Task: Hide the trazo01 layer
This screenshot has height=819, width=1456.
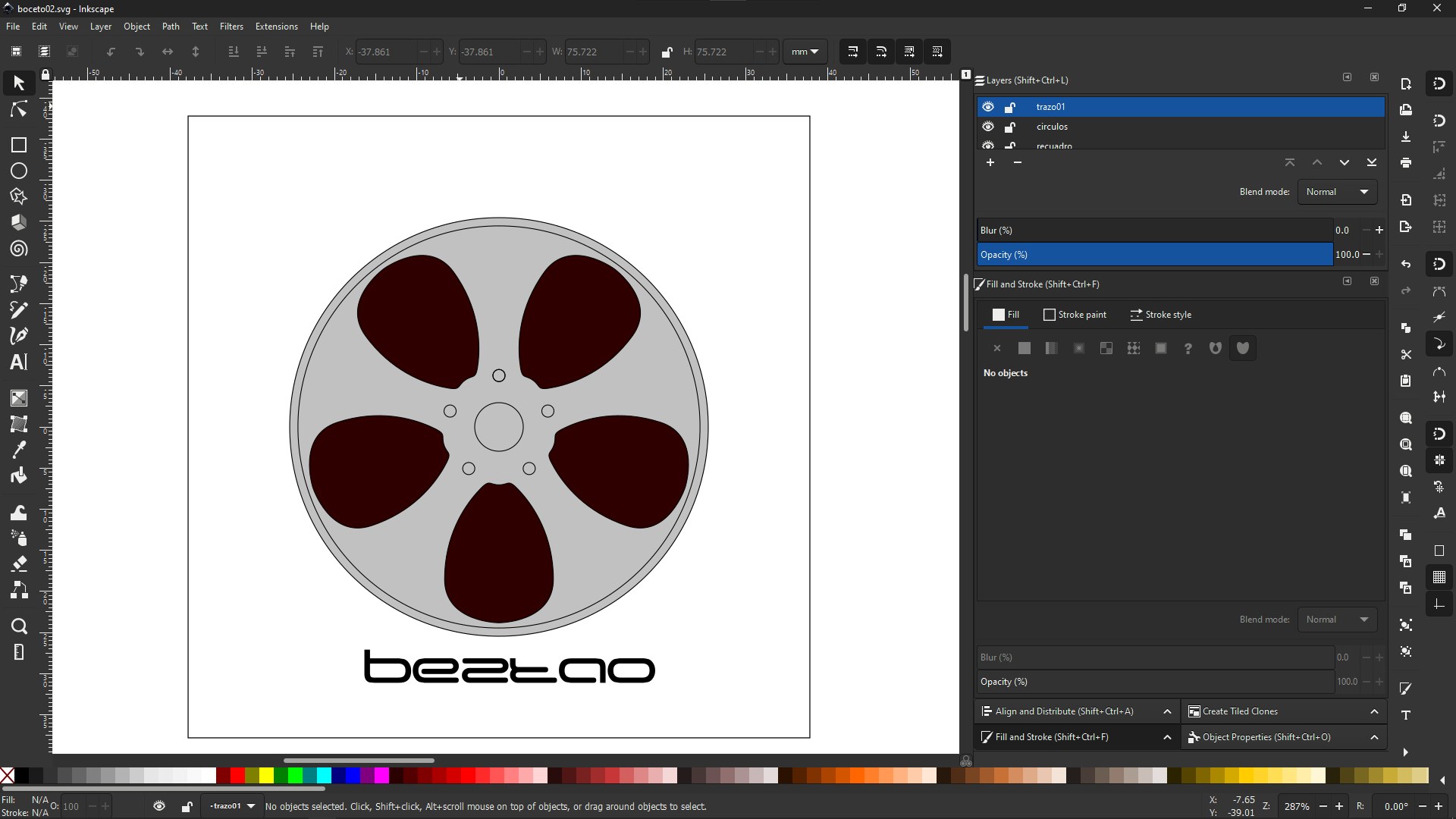Action: (988, 107)
